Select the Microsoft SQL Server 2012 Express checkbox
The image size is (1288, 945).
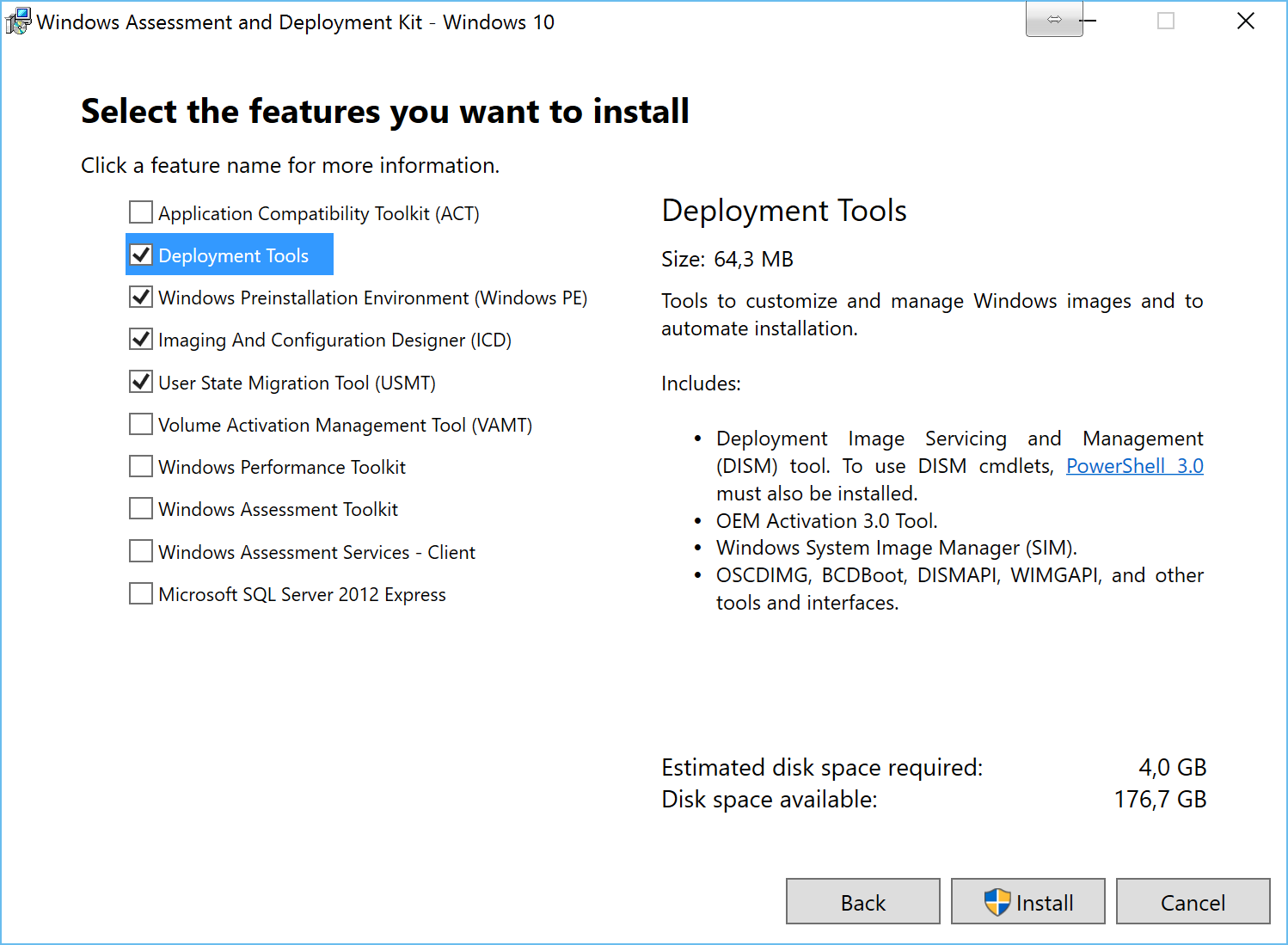click(141, 594)
